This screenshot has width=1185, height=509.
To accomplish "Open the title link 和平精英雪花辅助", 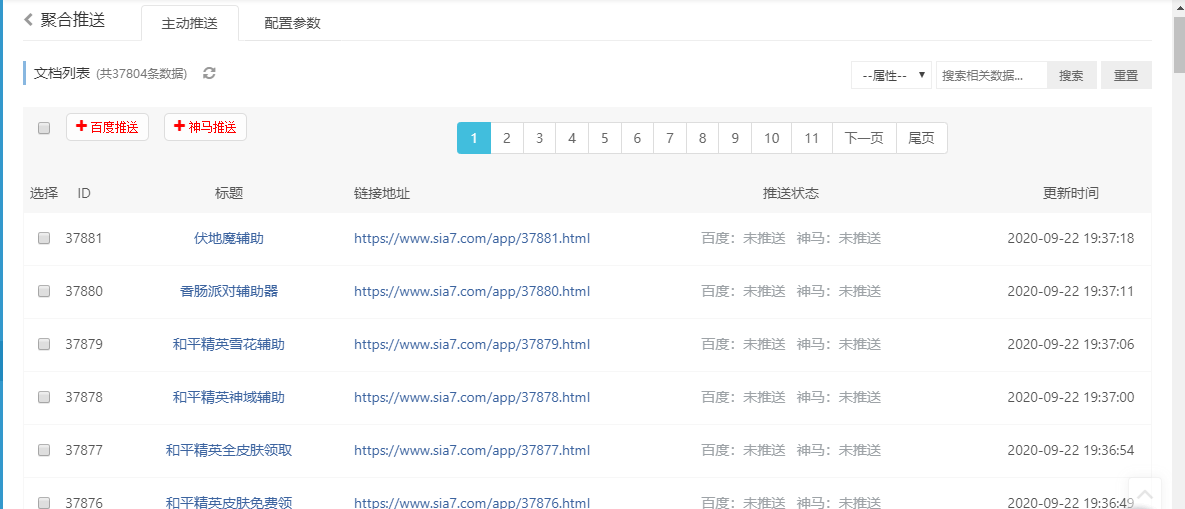I will click(x=229, y=344).
